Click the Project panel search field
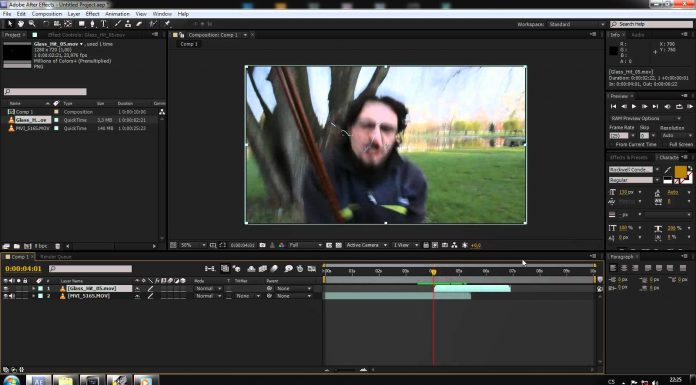 coord(45,92)
